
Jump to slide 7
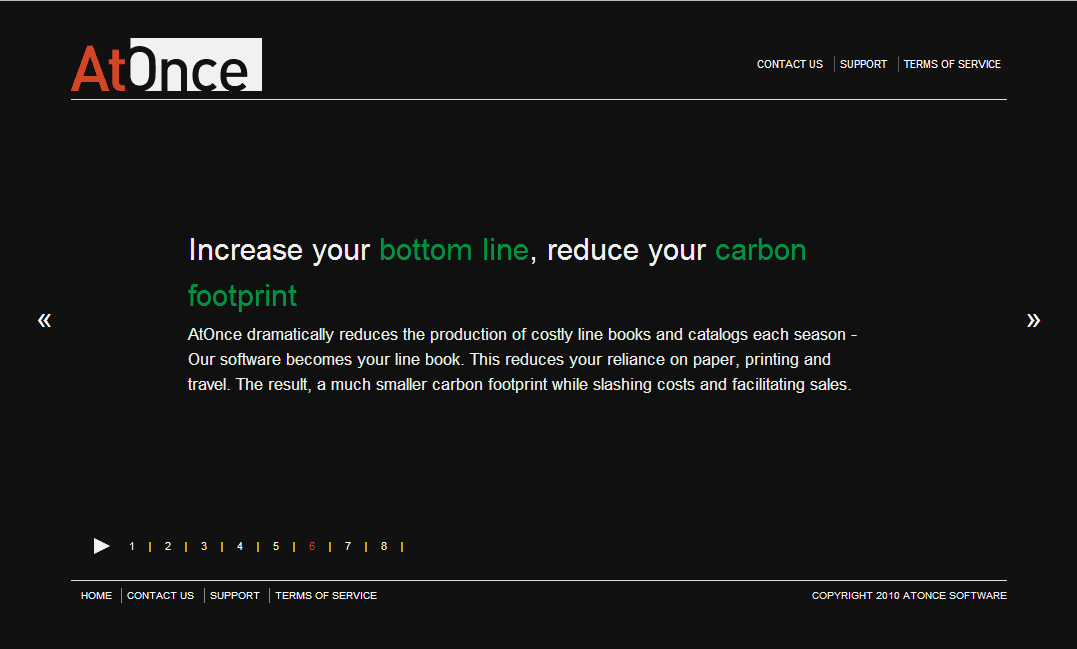[348, 546]
